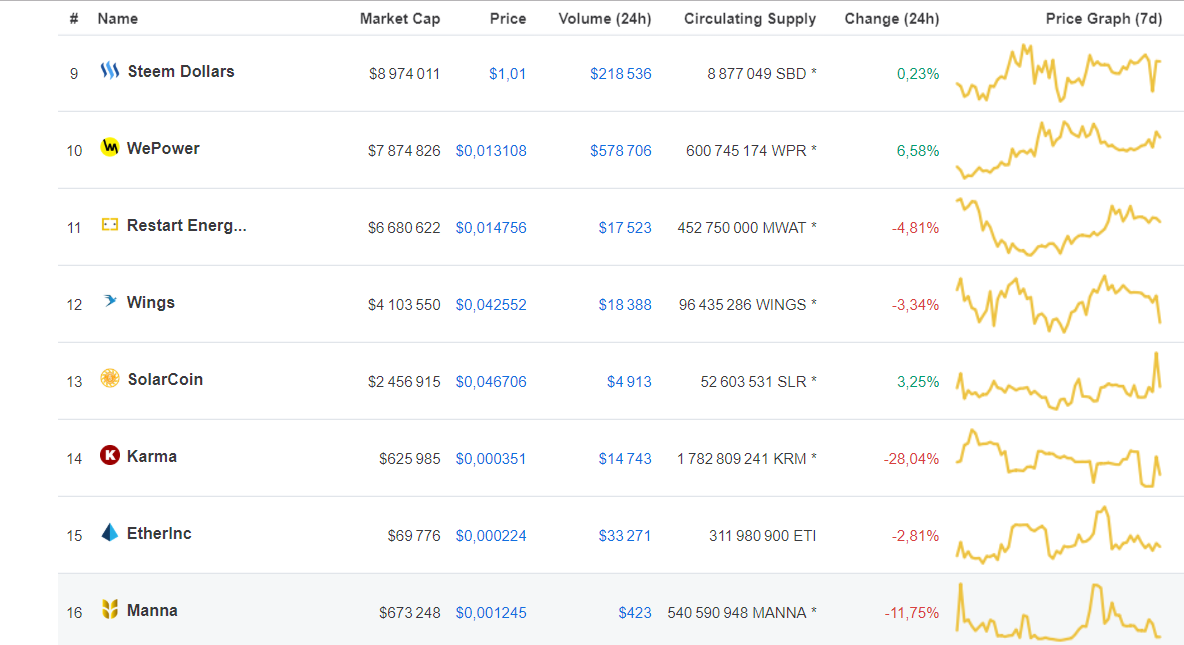Screen dimensions: 1184x645
Task: Click Wings volume $18 388
Action: [624, 305]
